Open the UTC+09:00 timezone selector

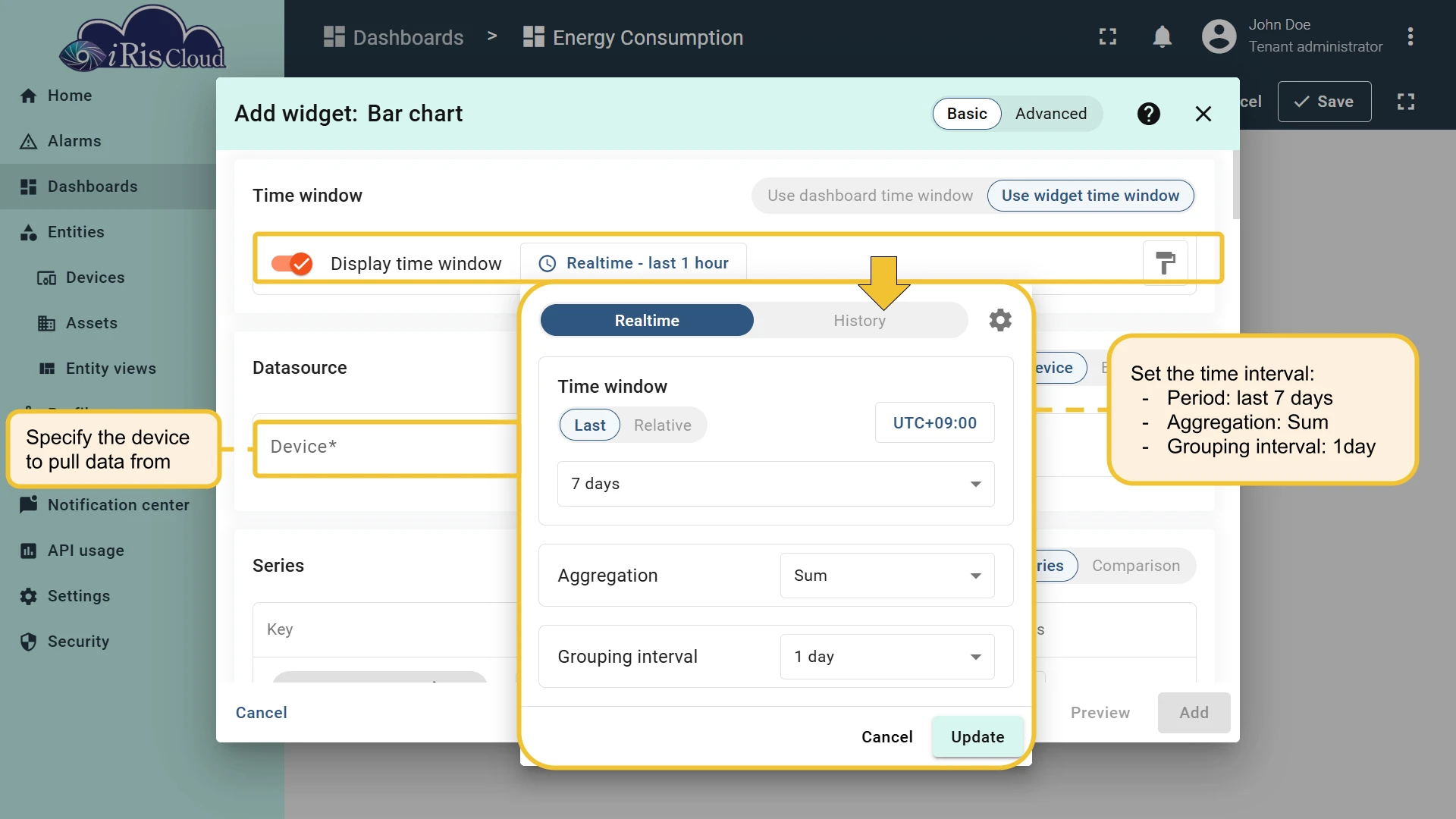(x=934, y=423)
